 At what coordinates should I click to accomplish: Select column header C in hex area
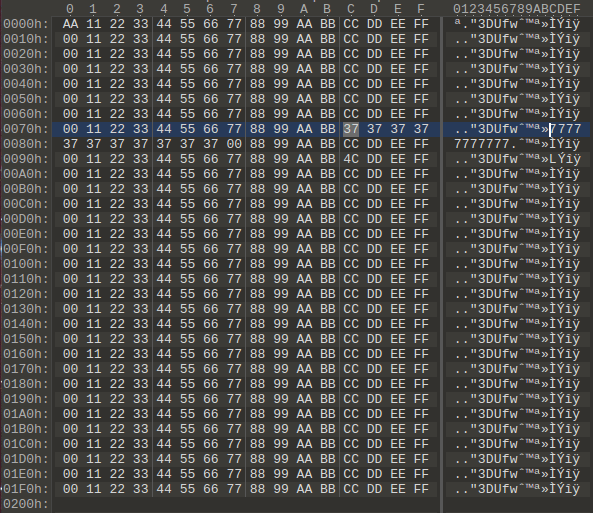351,9
